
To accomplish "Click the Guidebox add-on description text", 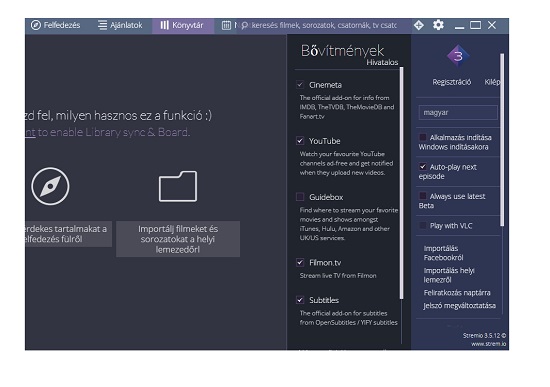I will (349, 224).
